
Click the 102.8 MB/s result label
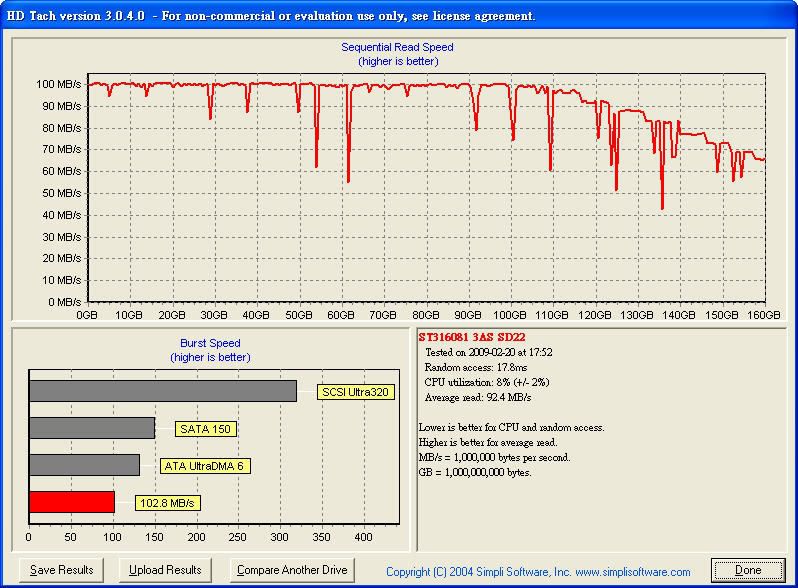tap(156, 503)
